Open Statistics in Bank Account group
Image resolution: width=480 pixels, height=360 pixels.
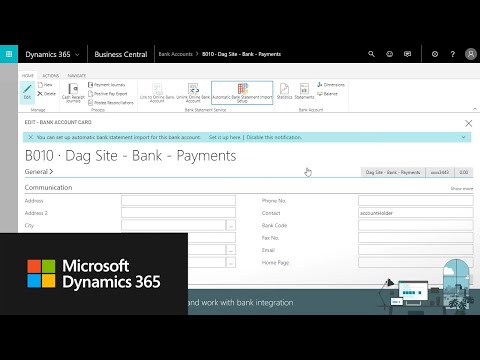tap(284, 92)
